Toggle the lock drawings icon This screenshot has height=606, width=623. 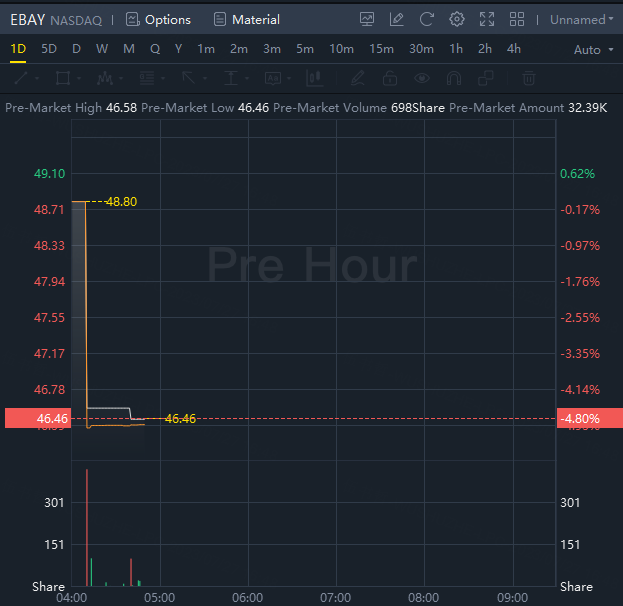click(390, 78)
